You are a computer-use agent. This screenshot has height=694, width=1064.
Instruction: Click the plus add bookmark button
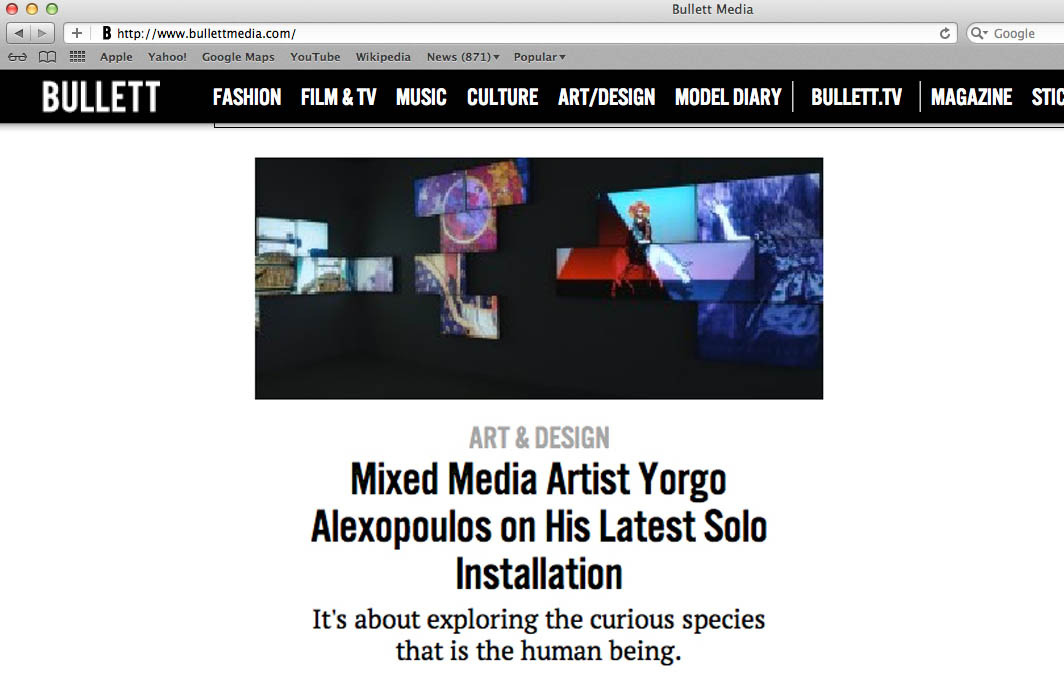click(x=77, y=33)
